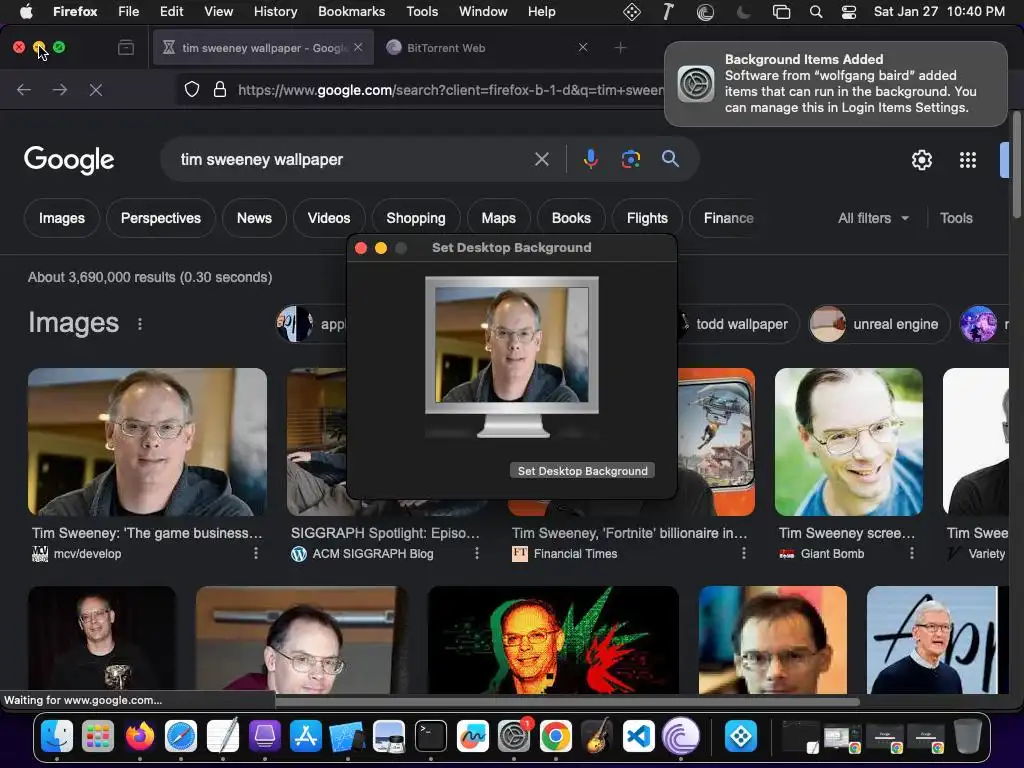Open Spotlight search in the menu bar
Viewport: 1024px width, 768px height.
tap(816, 12)
